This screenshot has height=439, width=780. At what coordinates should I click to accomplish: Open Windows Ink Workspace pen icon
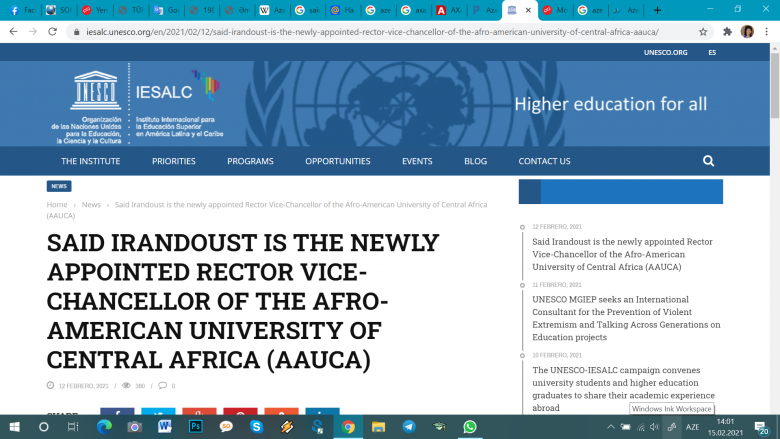tap(672, 427)
